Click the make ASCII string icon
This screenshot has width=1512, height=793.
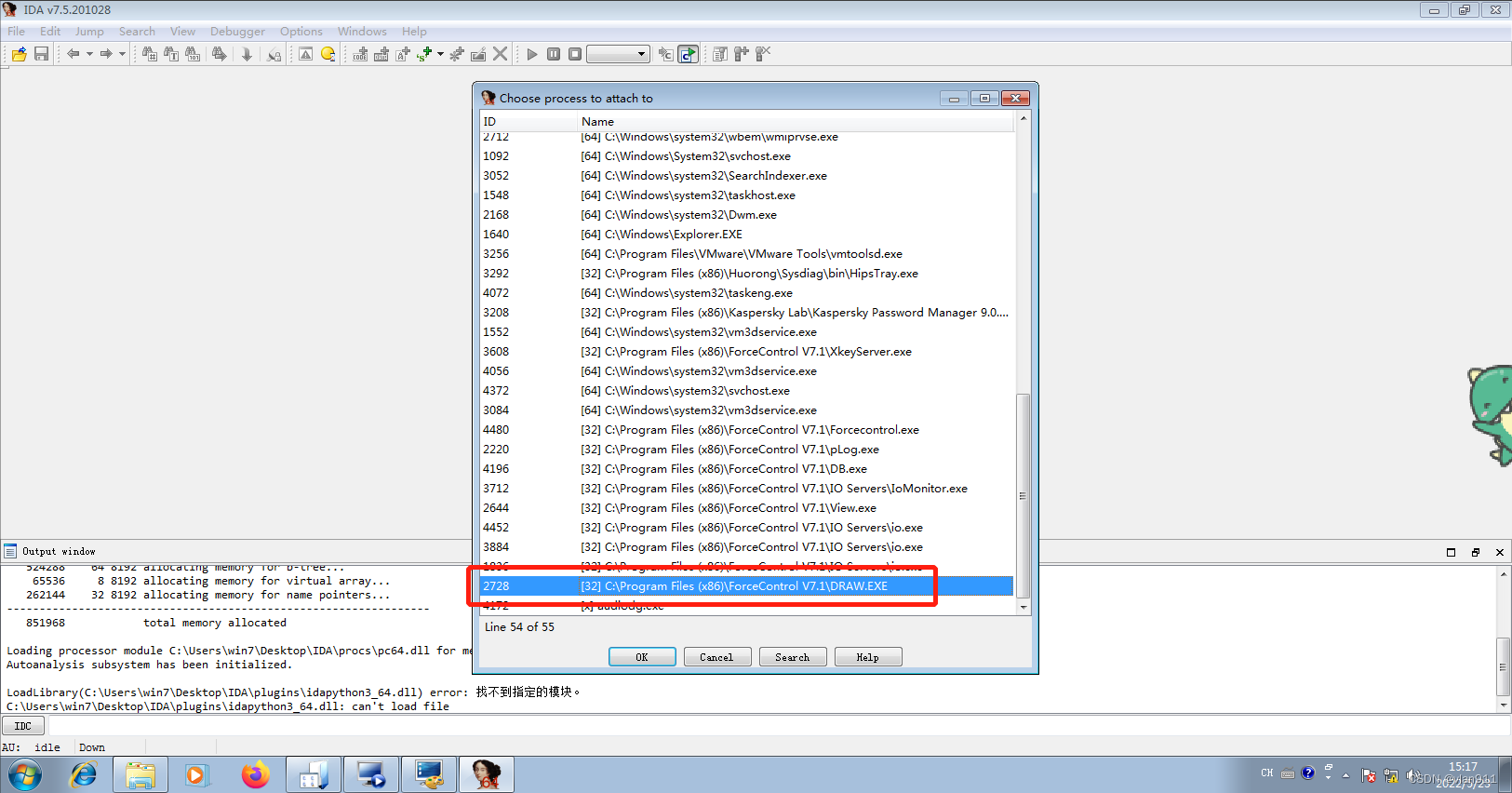point(403,54)
